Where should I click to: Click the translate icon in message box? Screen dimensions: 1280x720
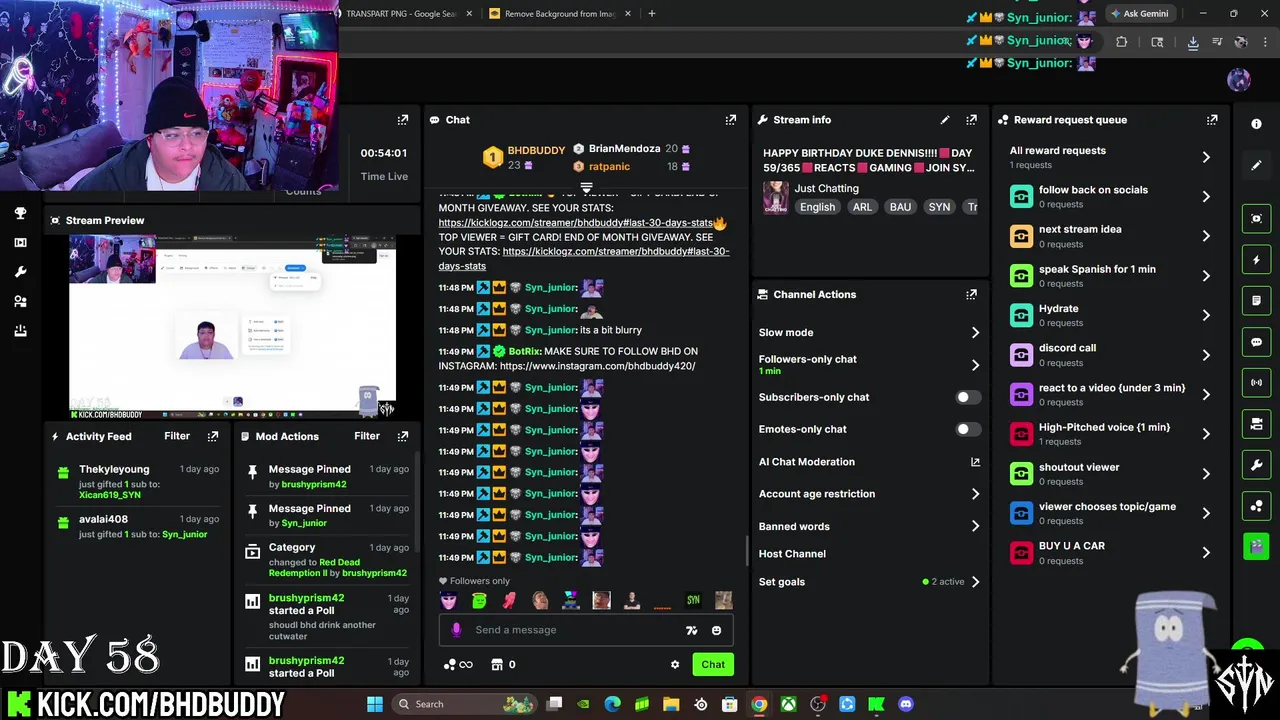click(691, 630)
